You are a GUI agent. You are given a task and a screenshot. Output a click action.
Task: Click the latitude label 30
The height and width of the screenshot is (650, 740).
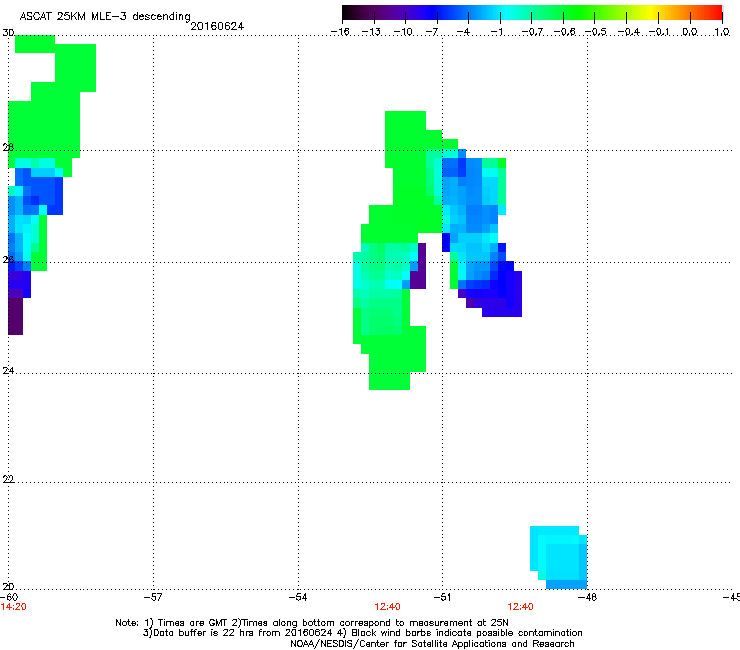point(8,33)
